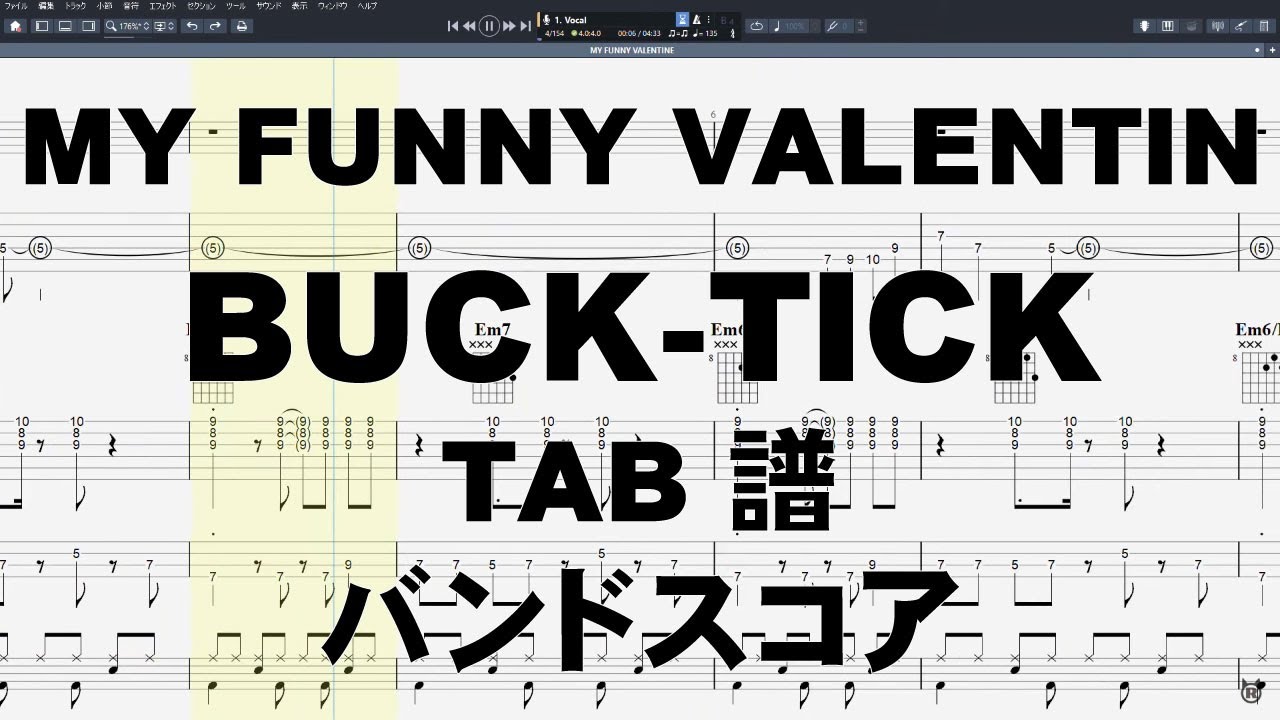This screenshot has height=720, width=1280.
Task: Redo the last action
Action: click(x=215, y=26)
